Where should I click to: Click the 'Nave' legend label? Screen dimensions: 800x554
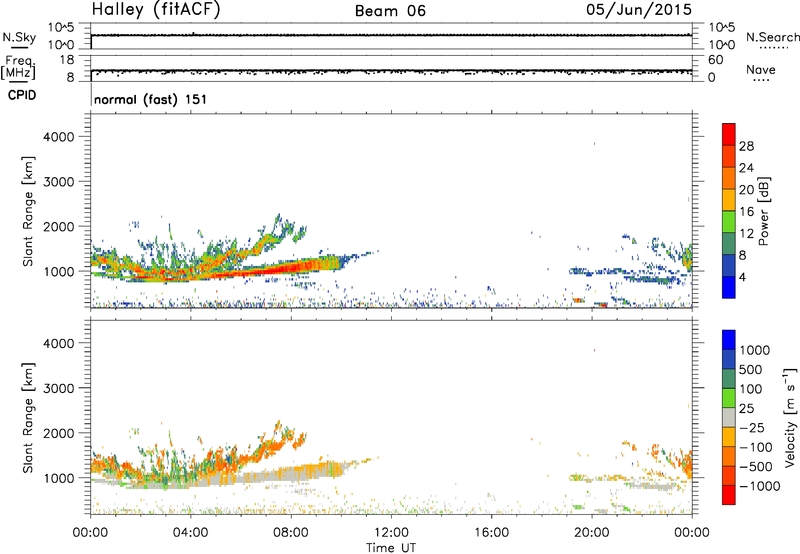761,70
